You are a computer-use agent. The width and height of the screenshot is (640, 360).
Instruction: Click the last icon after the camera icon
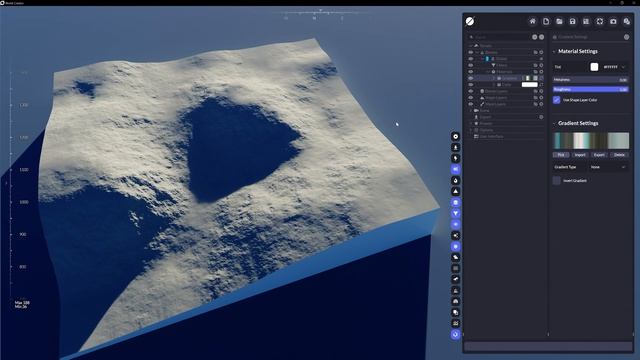627,21
